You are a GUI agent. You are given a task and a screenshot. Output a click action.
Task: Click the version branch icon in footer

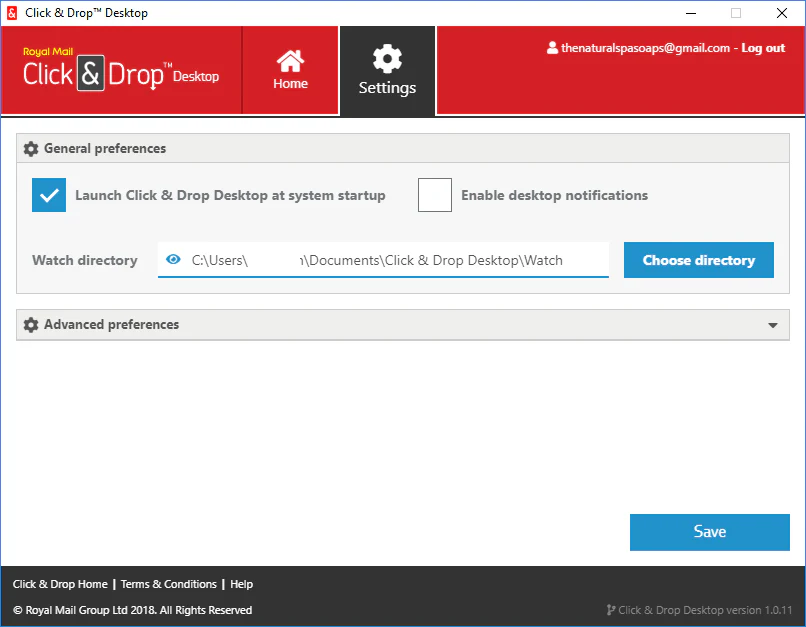(610, 610)
